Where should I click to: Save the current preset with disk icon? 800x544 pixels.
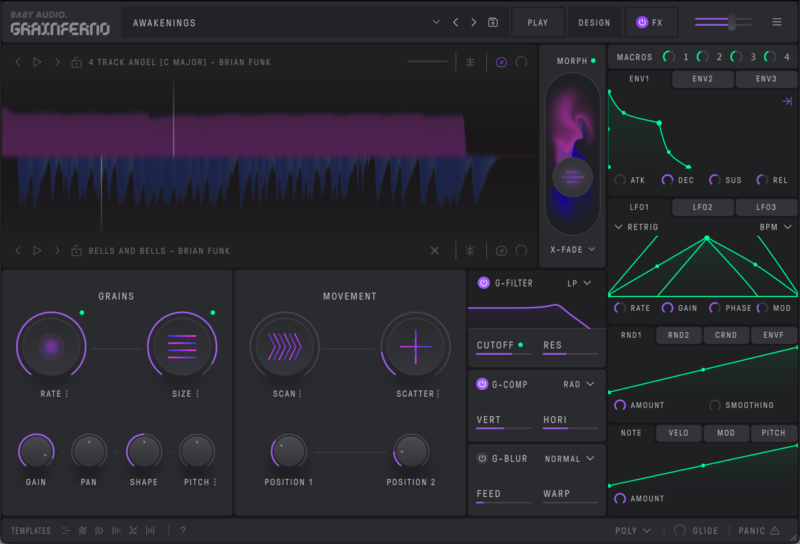(492, 22)
